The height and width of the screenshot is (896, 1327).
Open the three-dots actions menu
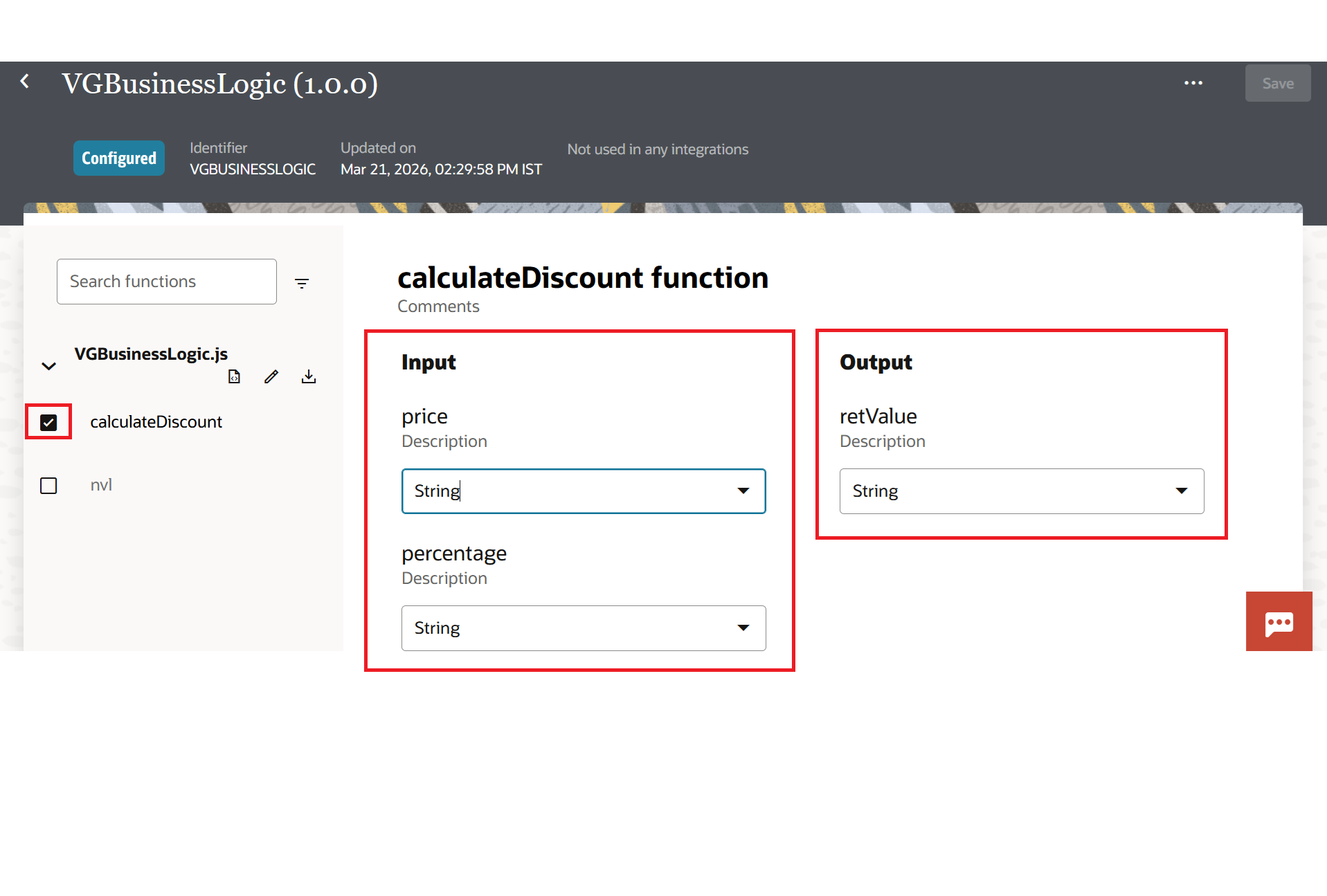coord(1193,83)
